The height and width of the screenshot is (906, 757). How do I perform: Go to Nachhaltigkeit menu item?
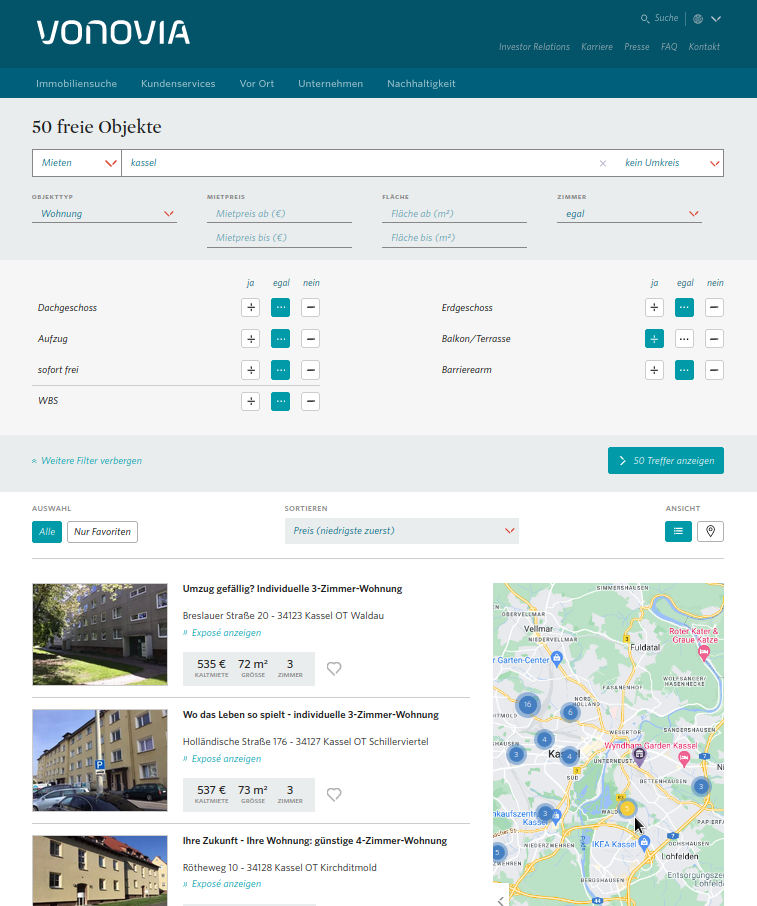coord(421,84)
